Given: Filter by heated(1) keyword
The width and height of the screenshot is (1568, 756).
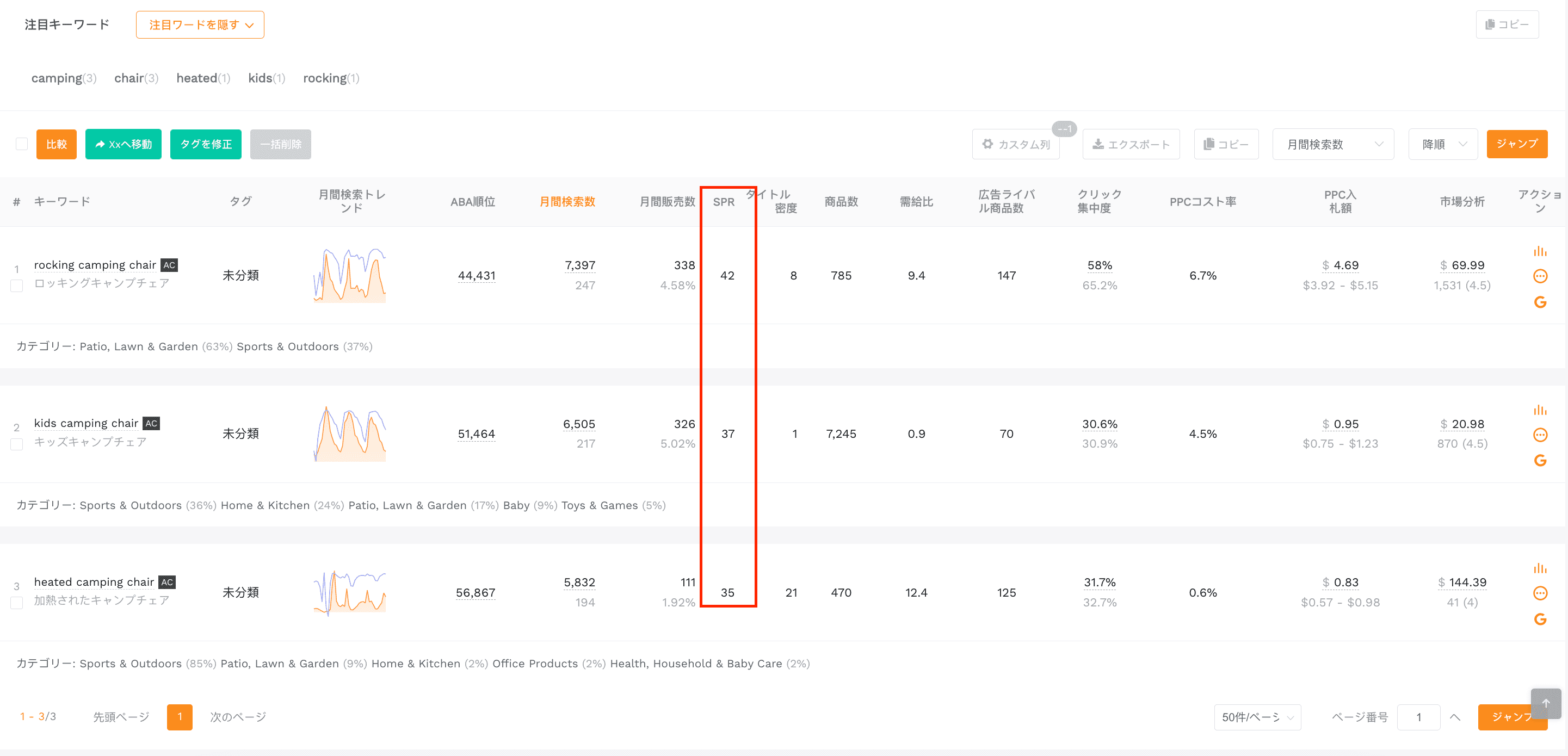Looking at the screenshot, I should pos(203,78).
